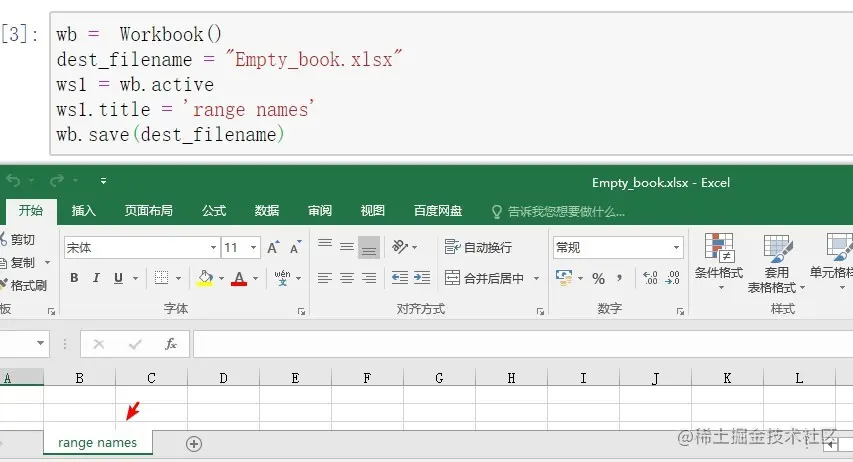Open the 页面布局 ribbon tab
The image size is (853, 462).
tap(149, 211)
